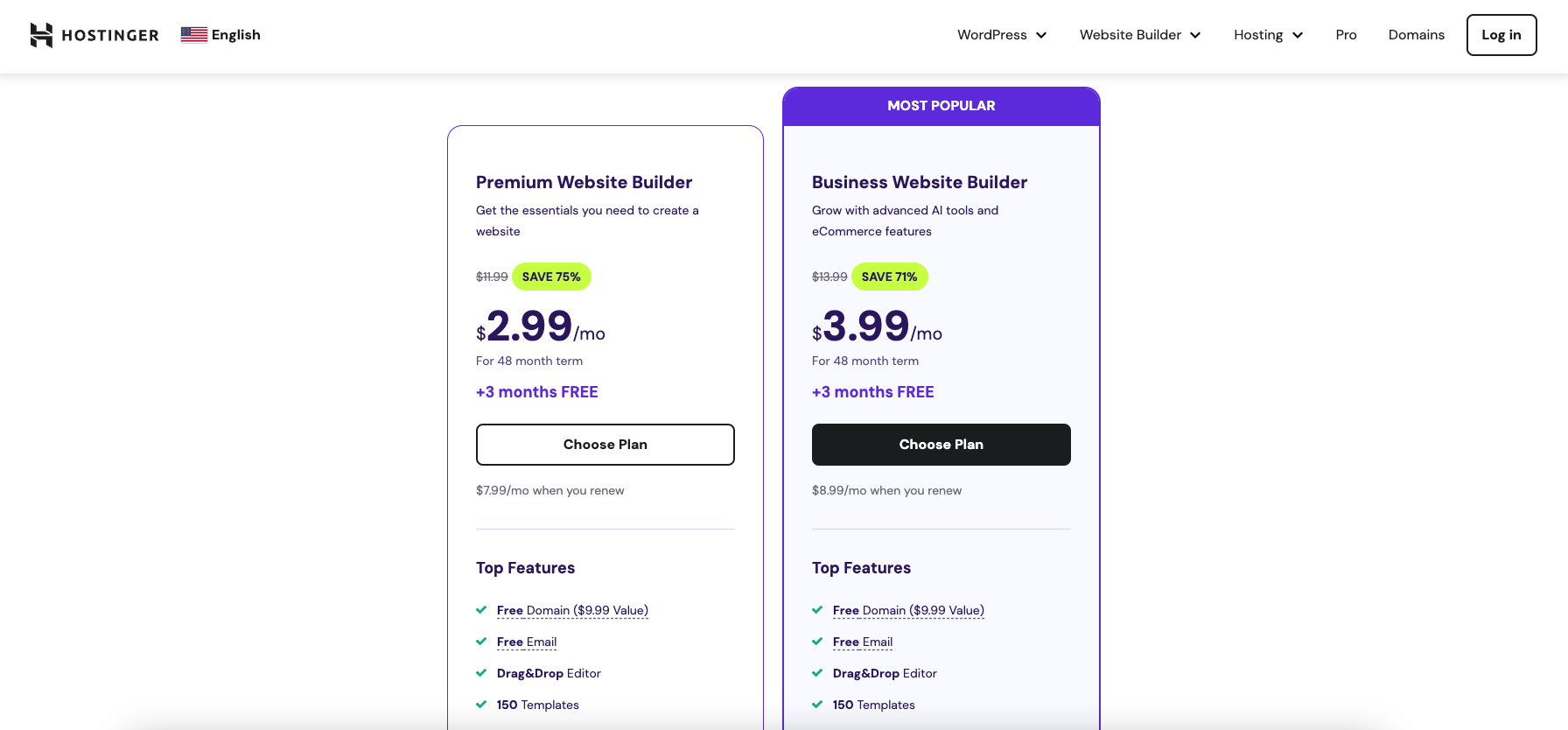The height and width of the screenshot is (730, 1568).
Task: Click the $2.99/mo price
Action: click(x=541, y=326)
